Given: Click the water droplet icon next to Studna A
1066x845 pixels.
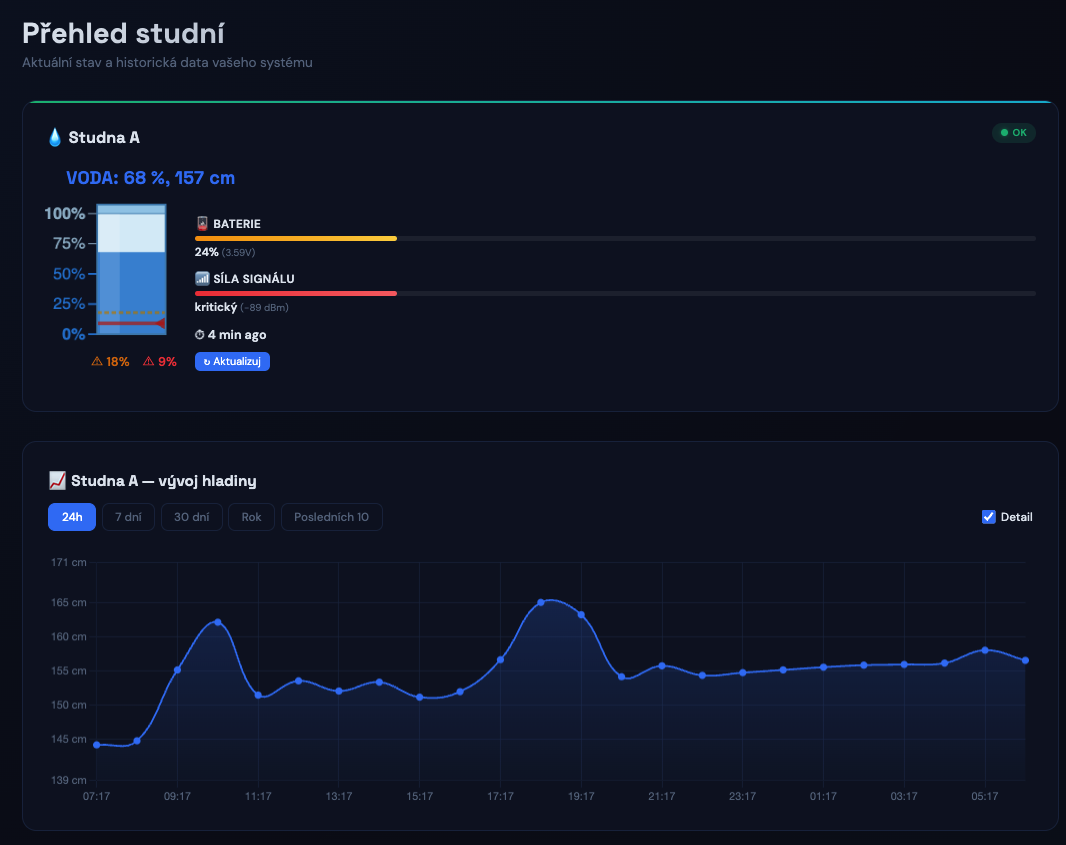Looking at the screenshot, I should pos(55,137).
